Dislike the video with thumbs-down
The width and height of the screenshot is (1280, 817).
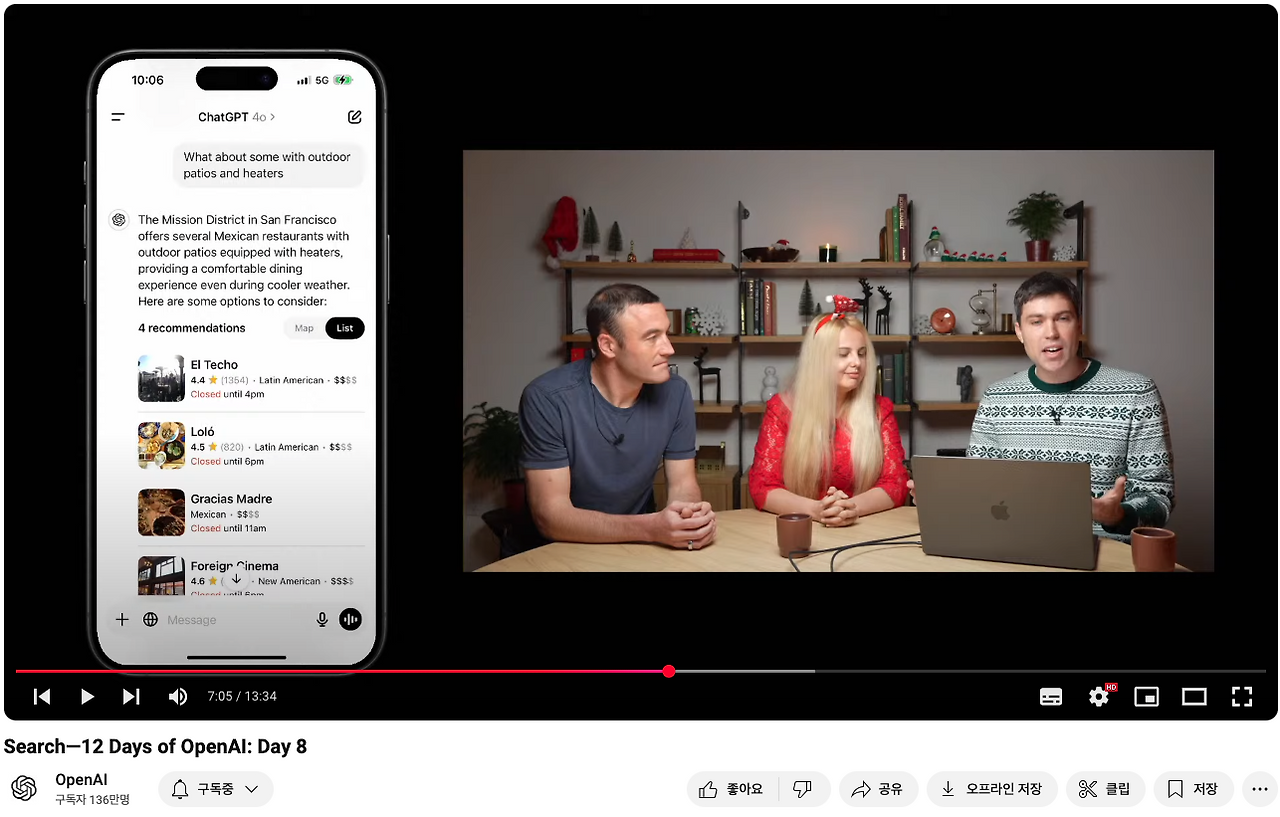[x=804, y=789]
